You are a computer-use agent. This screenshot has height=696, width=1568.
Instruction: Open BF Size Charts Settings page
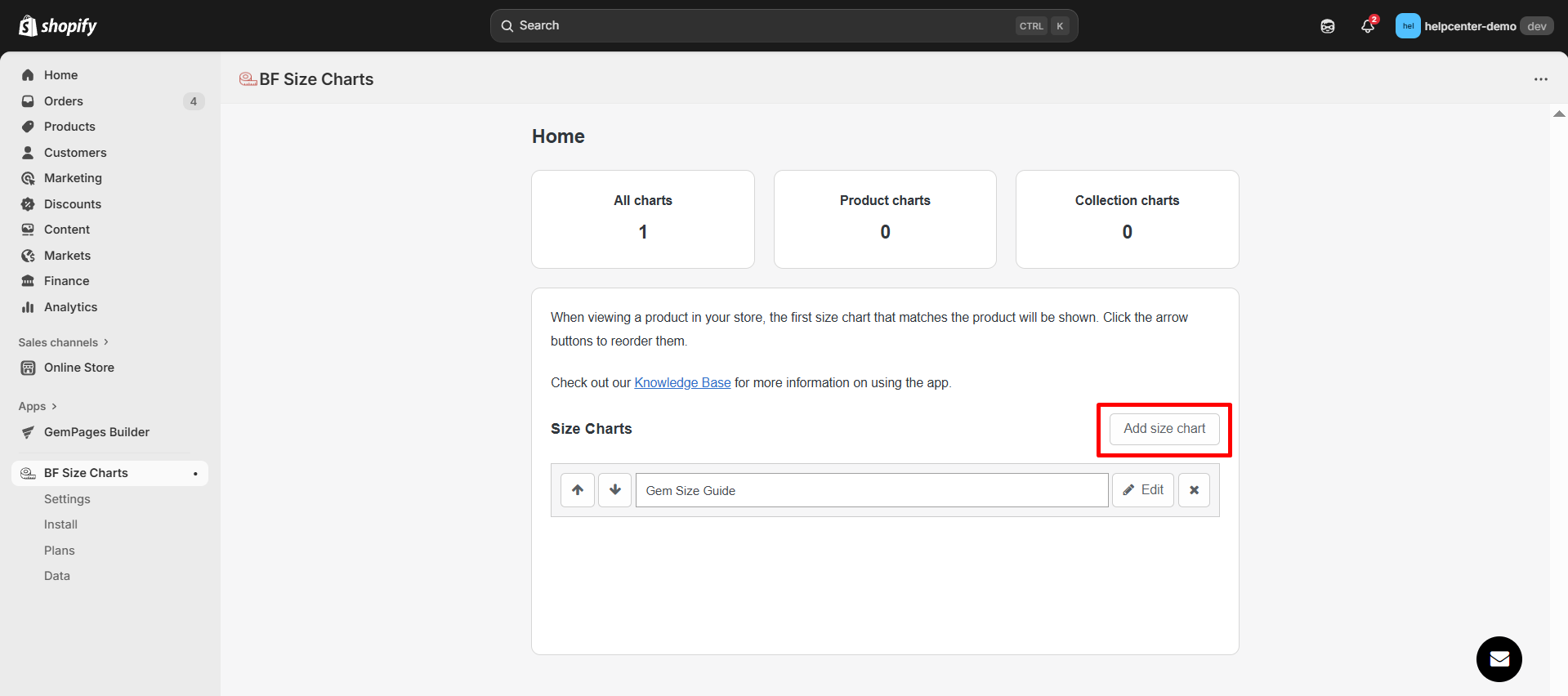67,499
